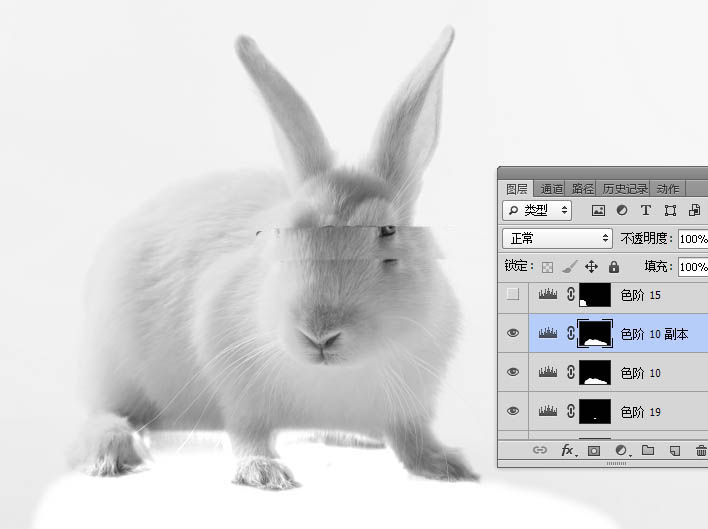Show the hidden 色阶 15 layer
708x529 pixels.
(x=513, y=295)
